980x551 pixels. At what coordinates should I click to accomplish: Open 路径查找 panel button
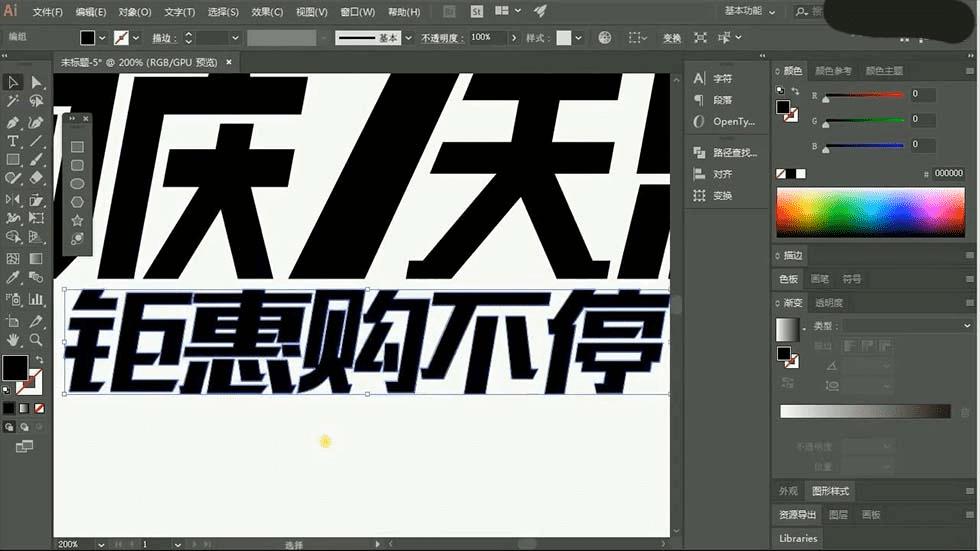tap(725, 152)
